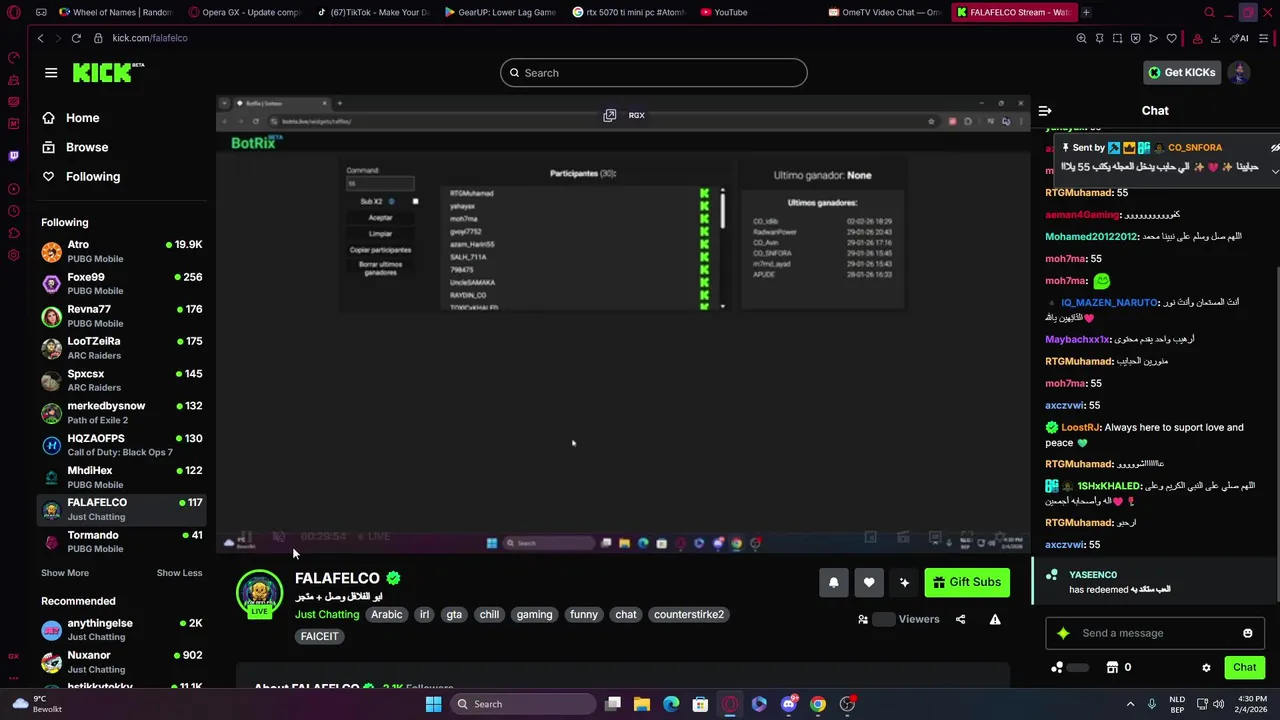Click the heart follow button

tap(869, 582)
